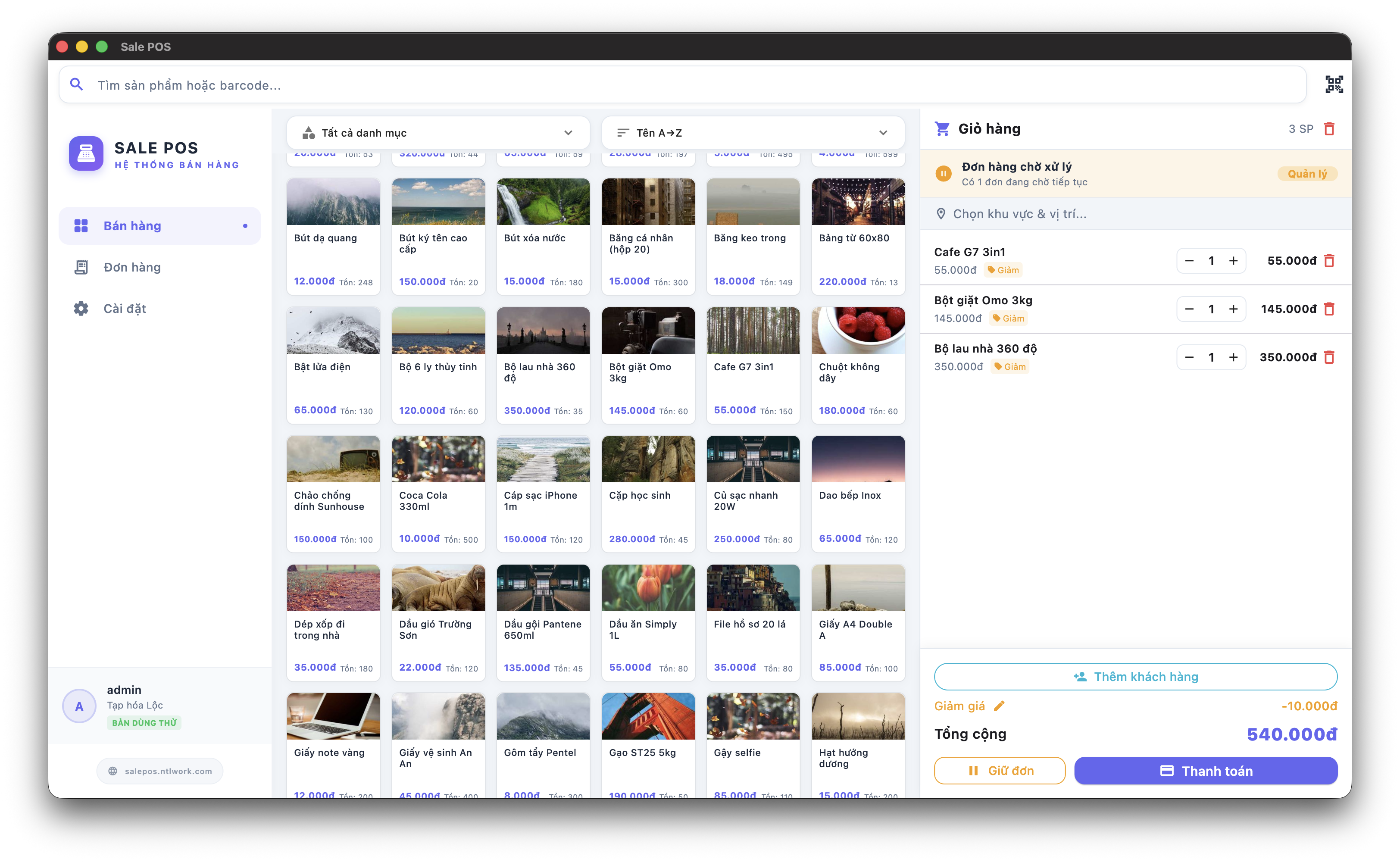The width and height of the screenshot is (1400, 862).
Task: Increase Cafe G7 3in1 quantity
Action: coord(1233,260)
